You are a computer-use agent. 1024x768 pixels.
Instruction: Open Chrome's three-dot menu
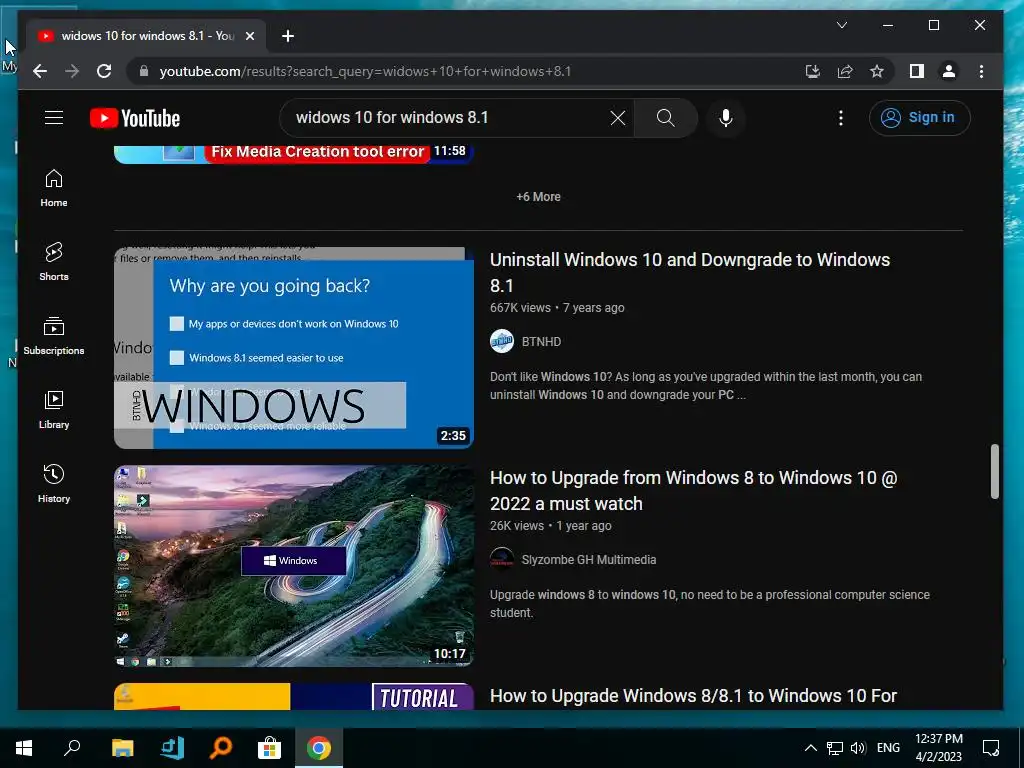[x=981, y=71]
